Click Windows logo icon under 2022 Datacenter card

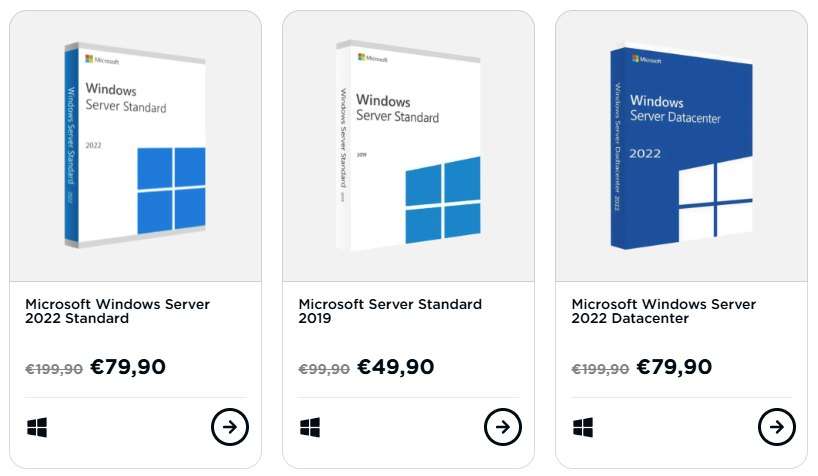(x=583, y=427)
